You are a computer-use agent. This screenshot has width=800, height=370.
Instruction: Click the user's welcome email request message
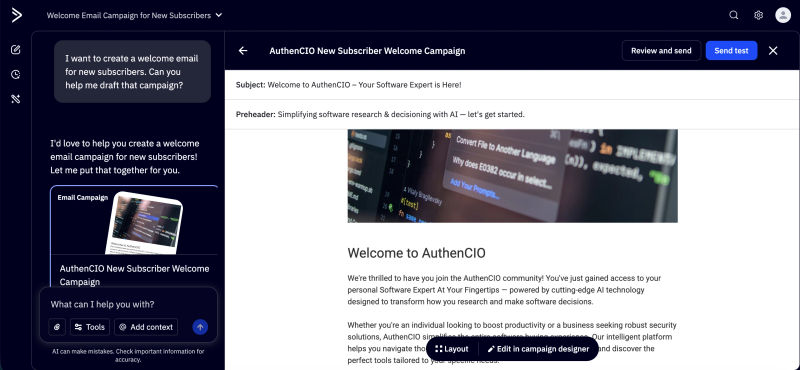point(132,72)
